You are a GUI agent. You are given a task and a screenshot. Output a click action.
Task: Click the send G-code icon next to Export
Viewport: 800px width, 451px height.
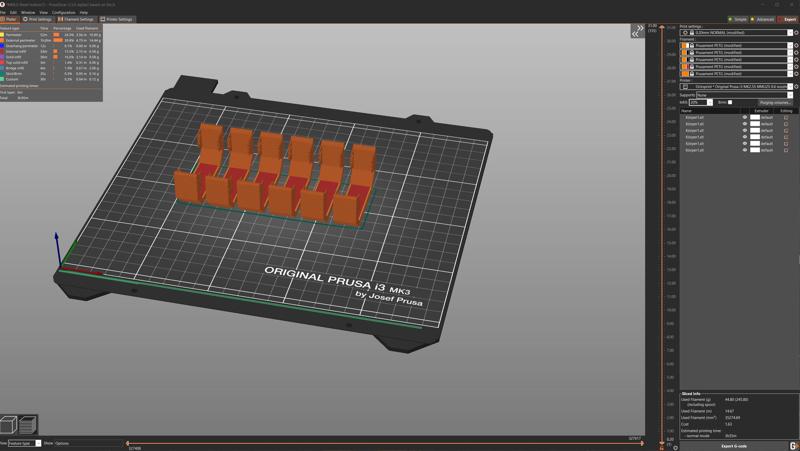pyautogui.click(x=793, y=446)
